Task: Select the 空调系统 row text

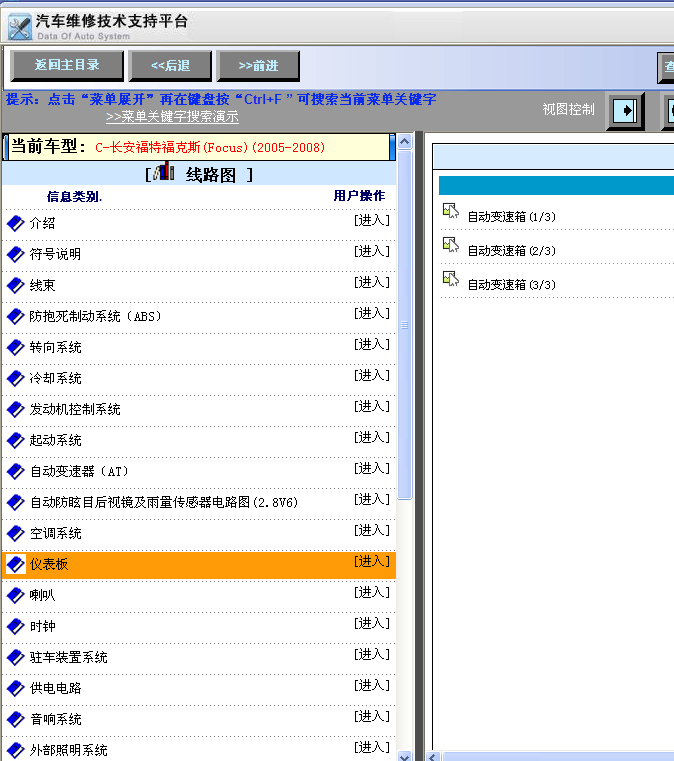Action: click(x=55, y=533)
